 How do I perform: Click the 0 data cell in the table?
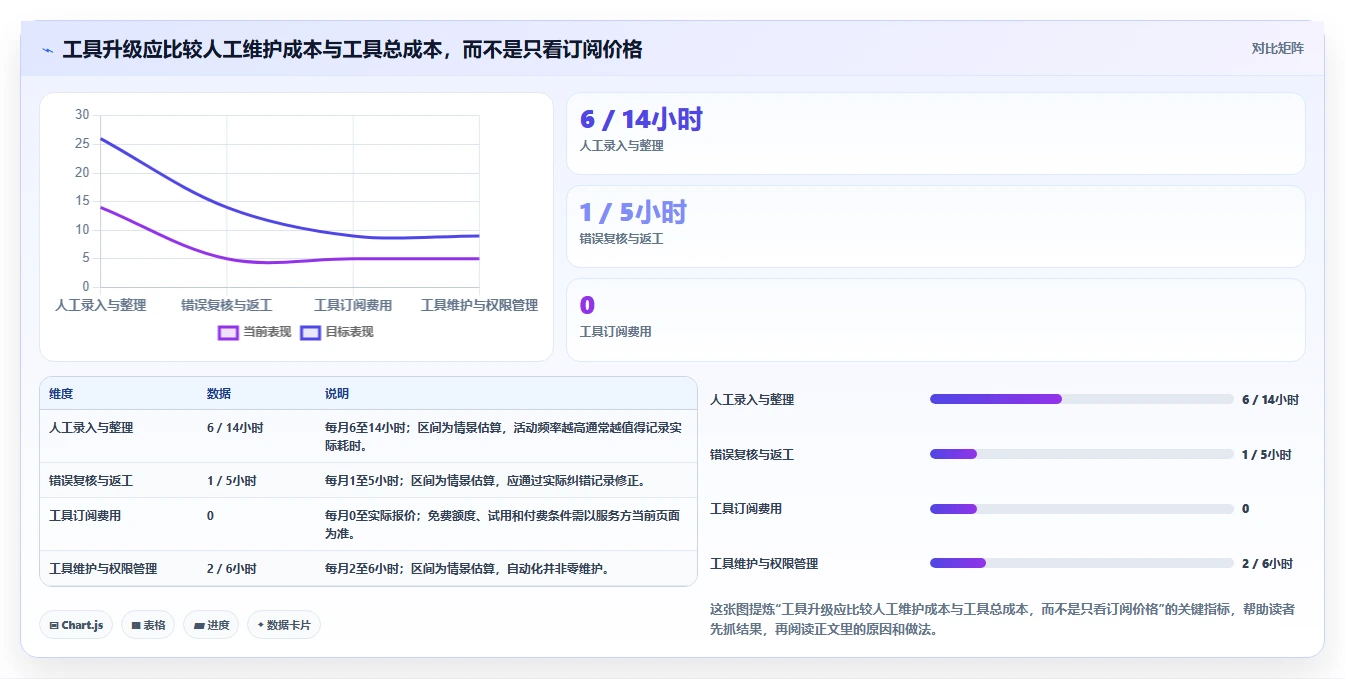pyautogui.click(x=210, y=516)
